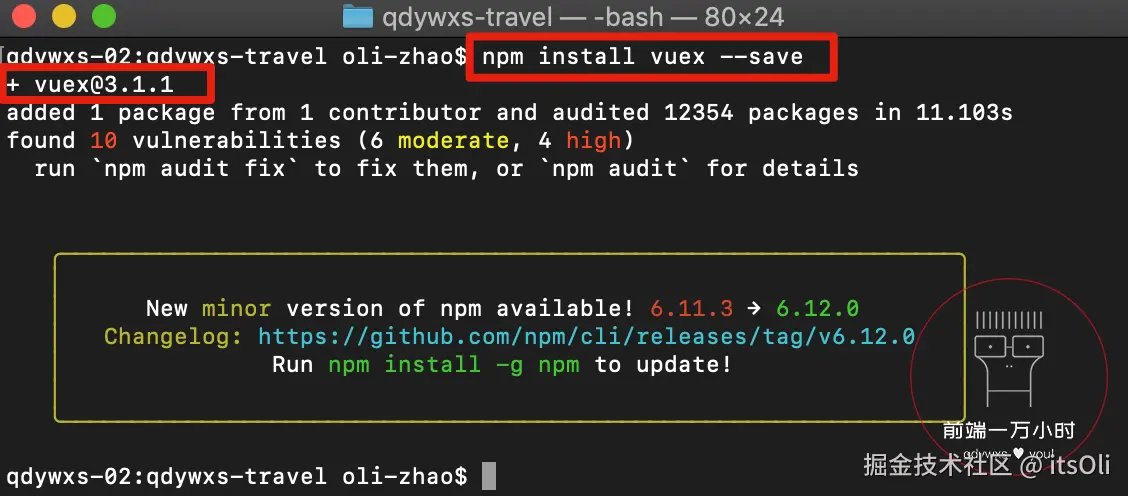Click the yellow minimize window button
The height and width of the screenshot is (496, 1128).
coord(65,16)
